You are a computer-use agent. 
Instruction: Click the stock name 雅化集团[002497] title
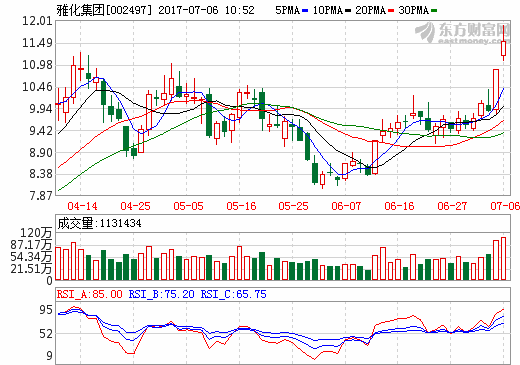coord(104,10)
